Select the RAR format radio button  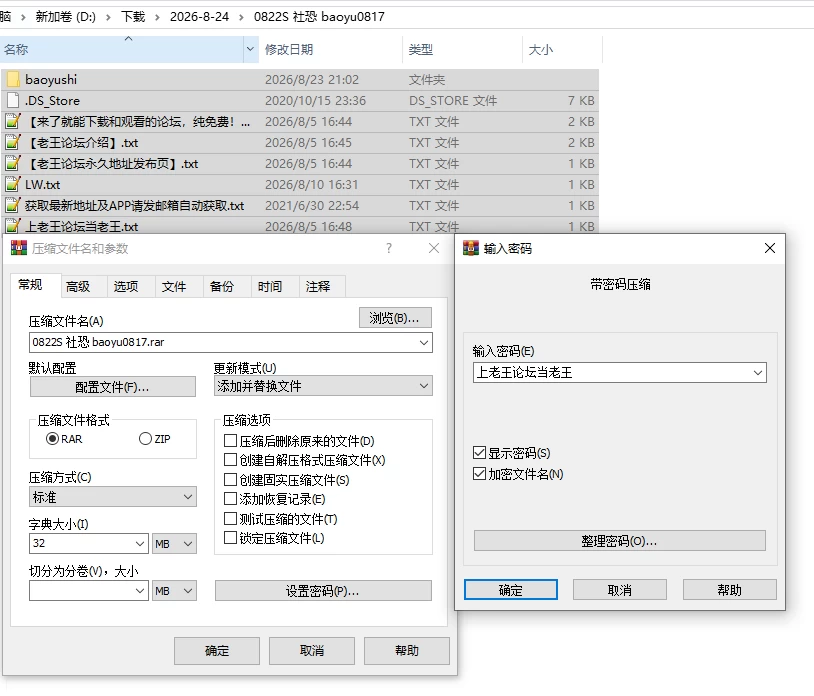tap(52, 439)
